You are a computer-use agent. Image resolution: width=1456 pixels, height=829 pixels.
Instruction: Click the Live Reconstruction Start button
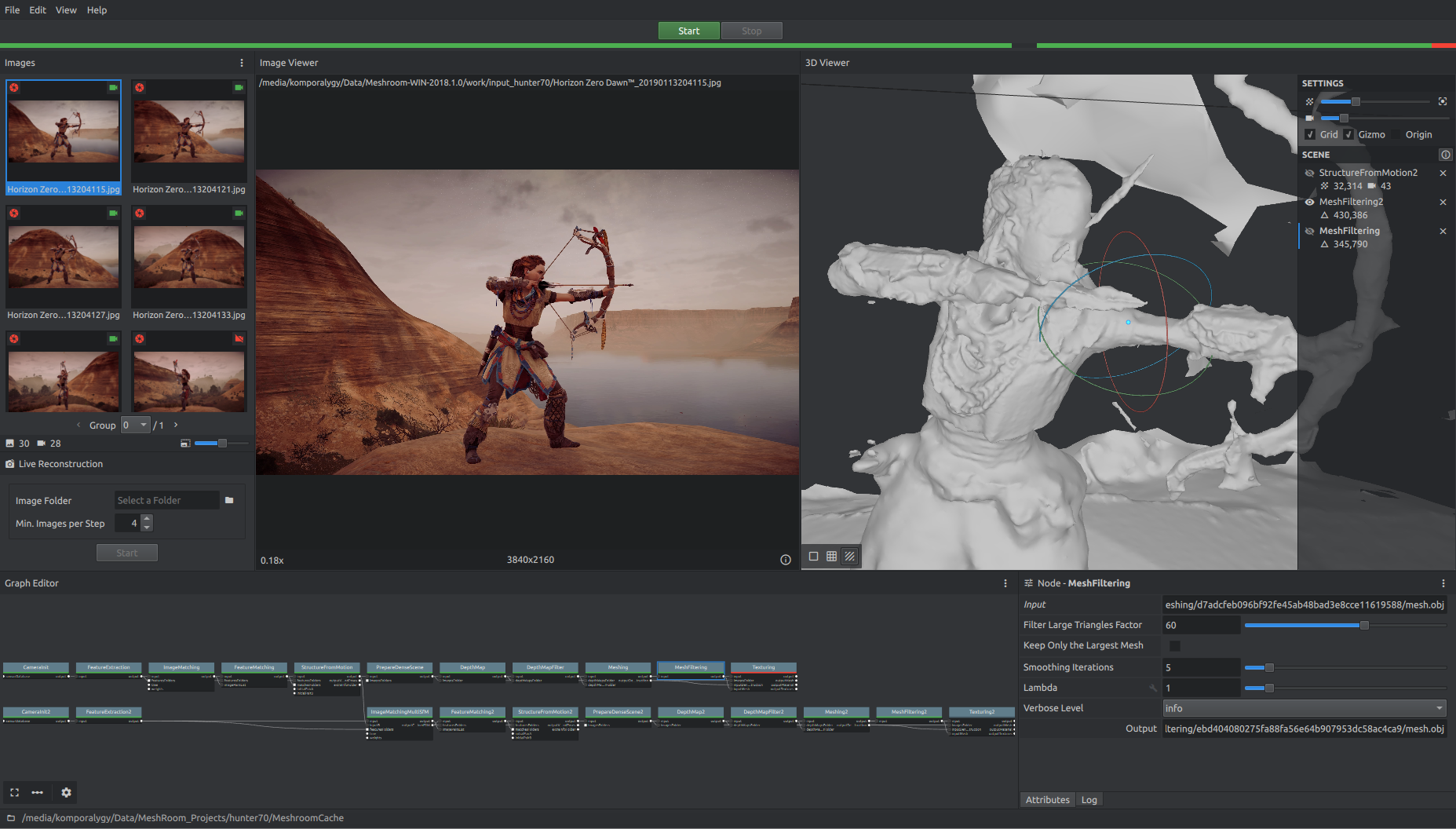coord(127,553)
